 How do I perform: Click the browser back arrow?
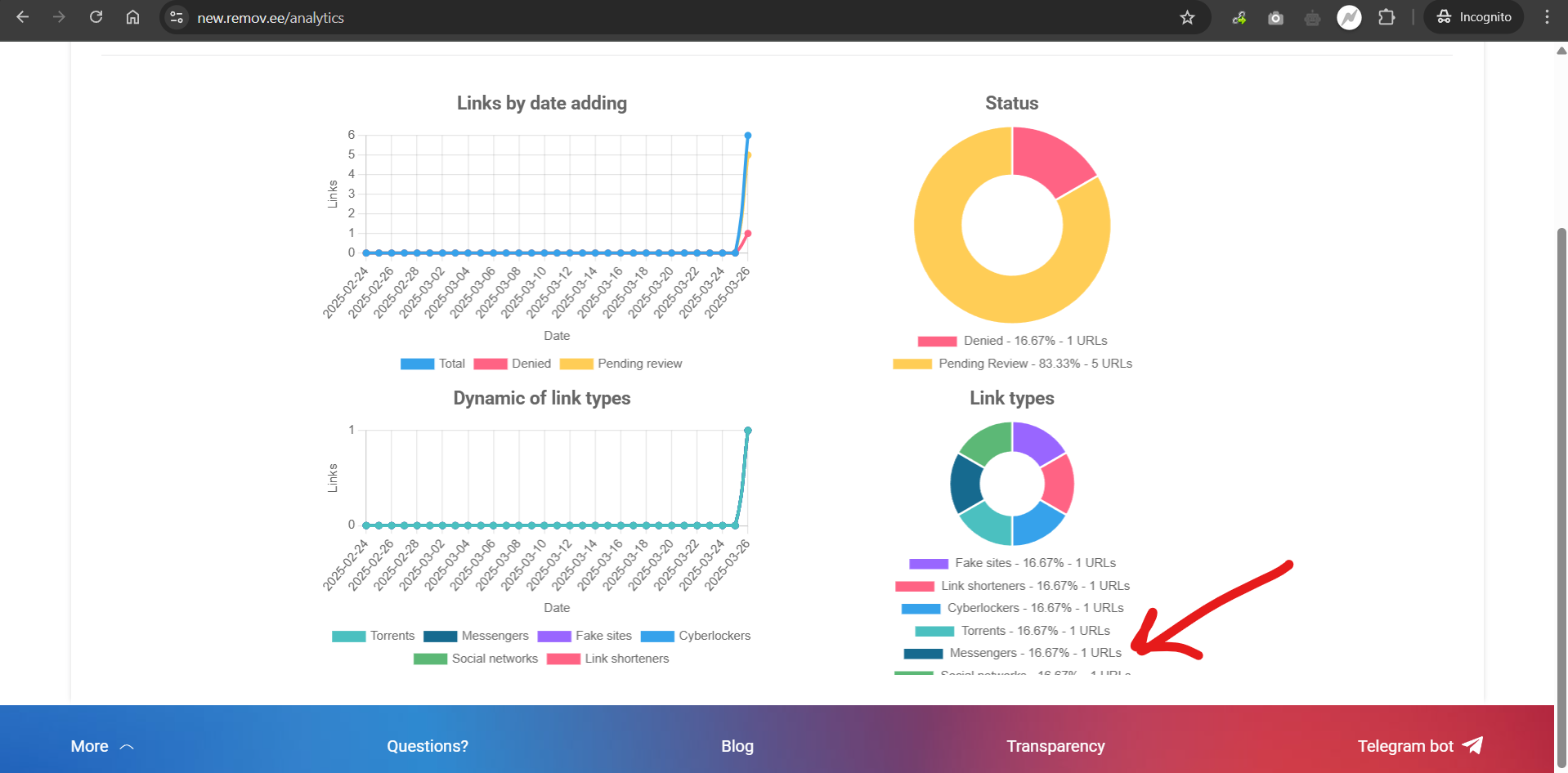click(23, 17)
